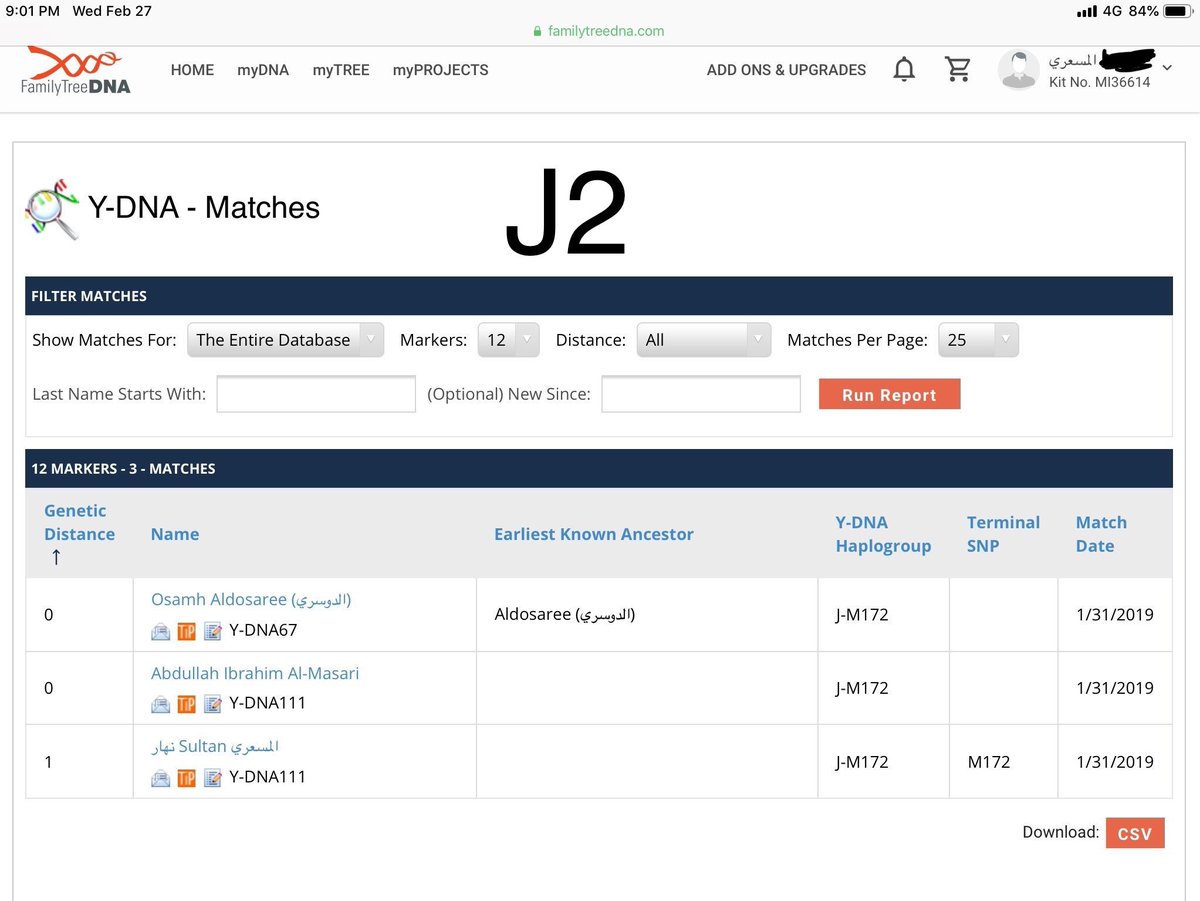Open Osamh Aldosaree's profile link

pos(251,600)
